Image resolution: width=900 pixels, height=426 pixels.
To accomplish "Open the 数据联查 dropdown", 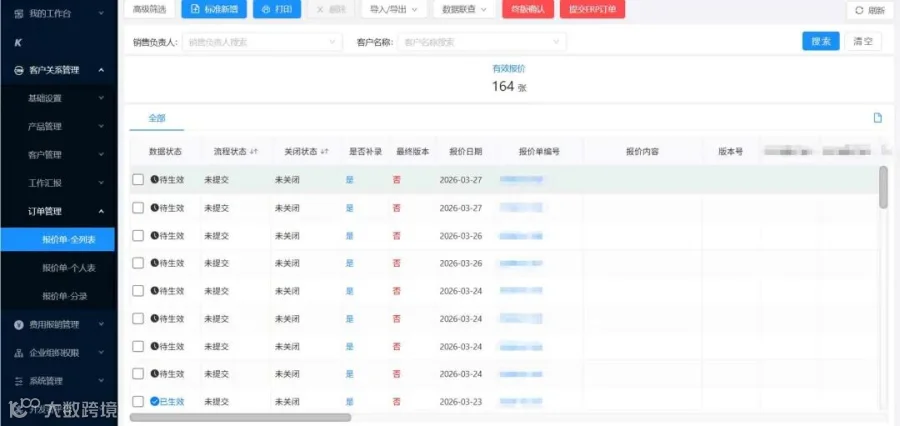I will 464,9.
